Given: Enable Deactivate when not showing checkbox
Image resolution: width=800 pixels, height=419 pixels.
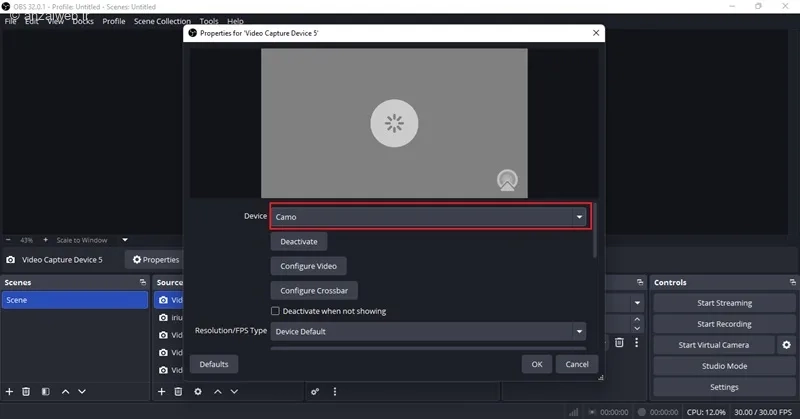Looking at the screenshot, I should click(276, 311).
